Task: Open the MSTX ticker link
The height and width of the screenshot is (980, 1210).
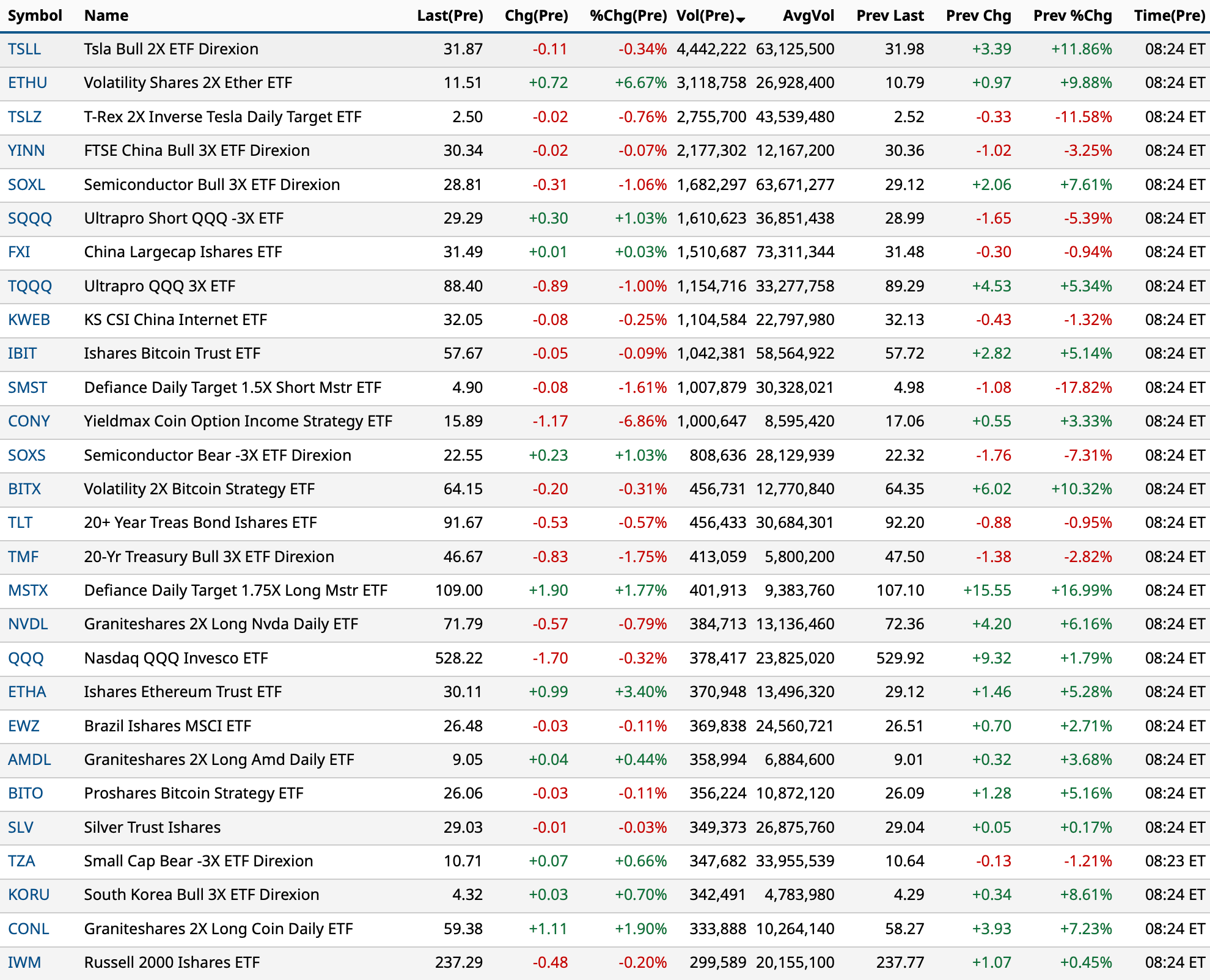Action: (28, 590)
